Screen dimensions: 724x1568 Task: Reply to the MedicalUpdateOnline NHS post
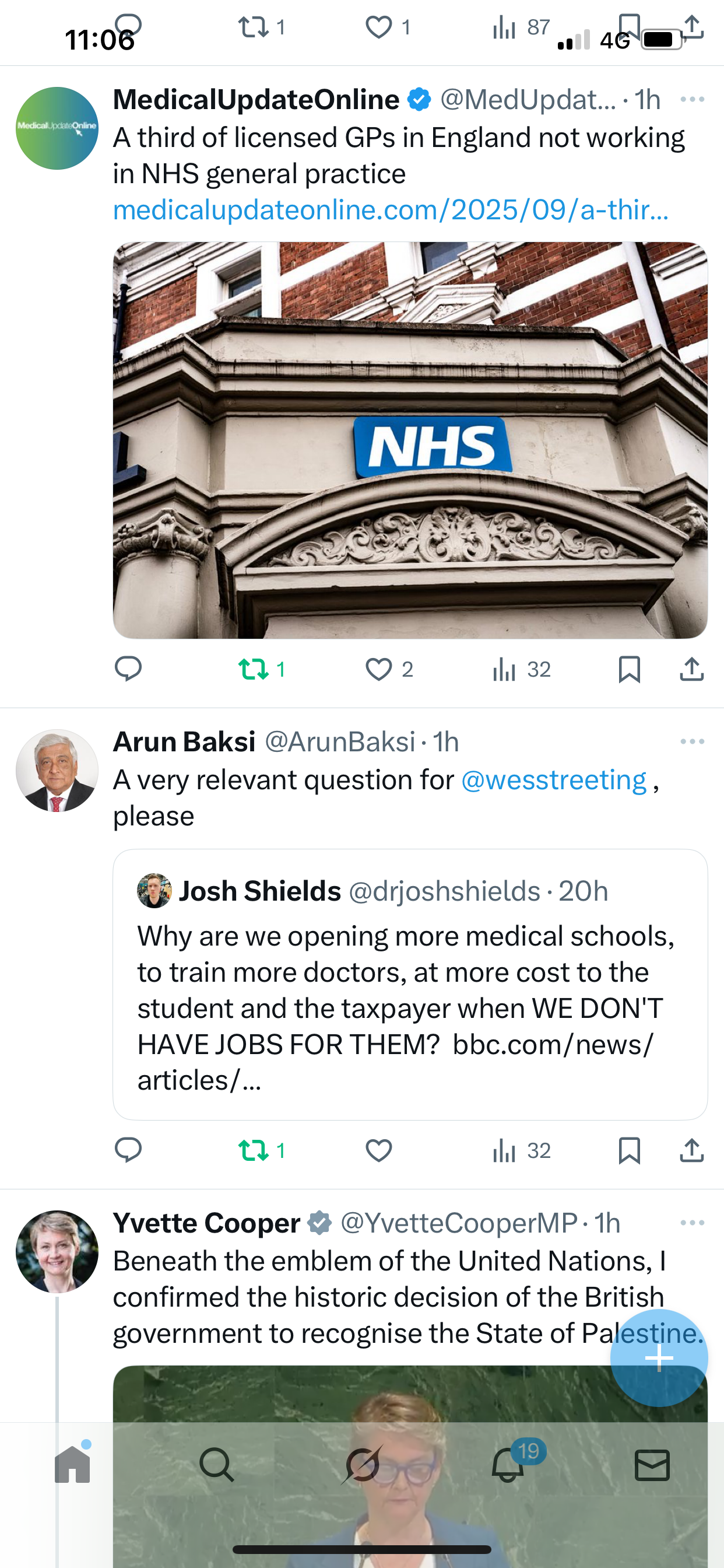tap(128, 669)
